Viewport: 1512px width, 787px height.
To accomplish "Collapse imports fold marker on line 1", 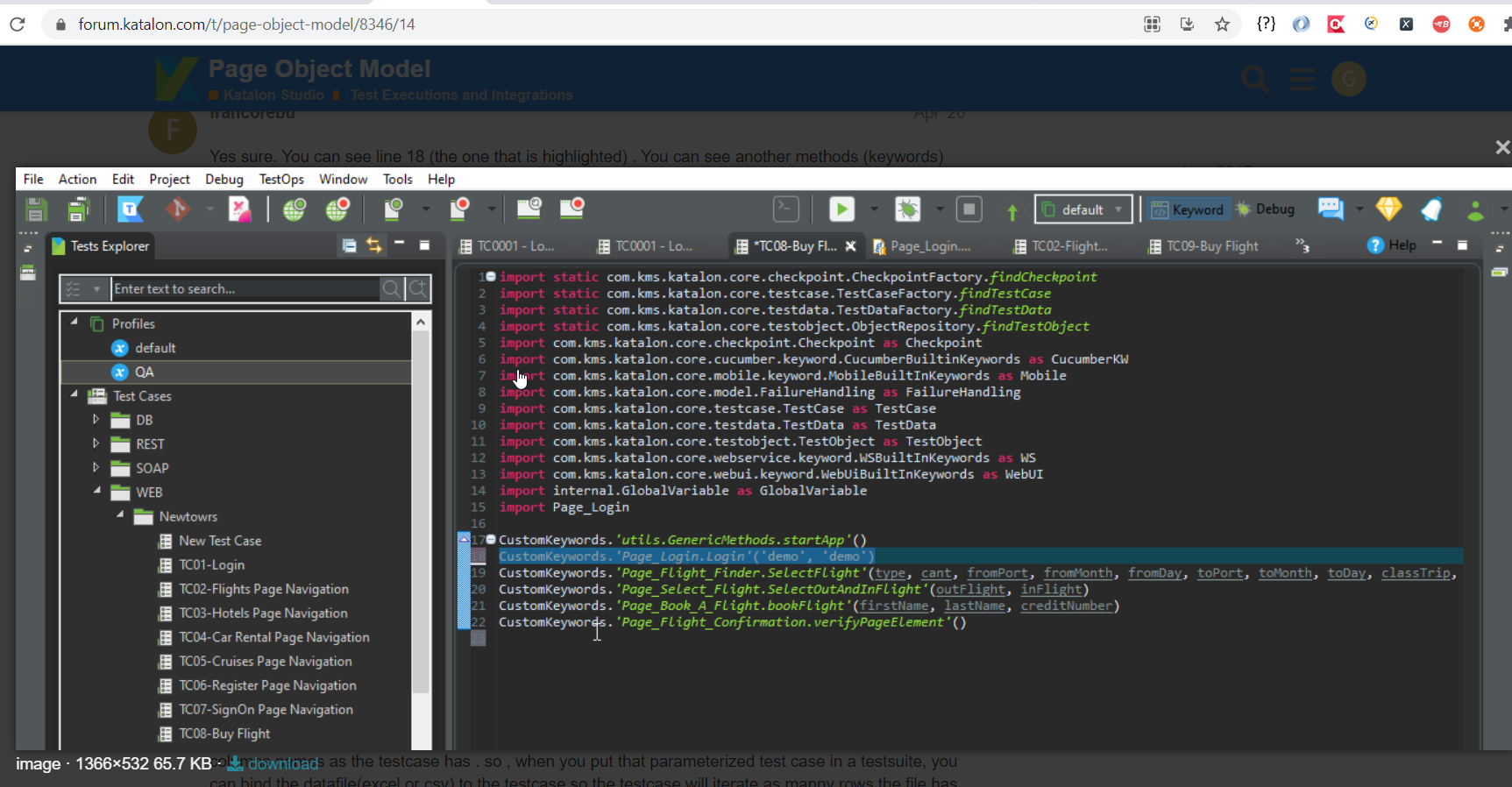I will point(491,276).
